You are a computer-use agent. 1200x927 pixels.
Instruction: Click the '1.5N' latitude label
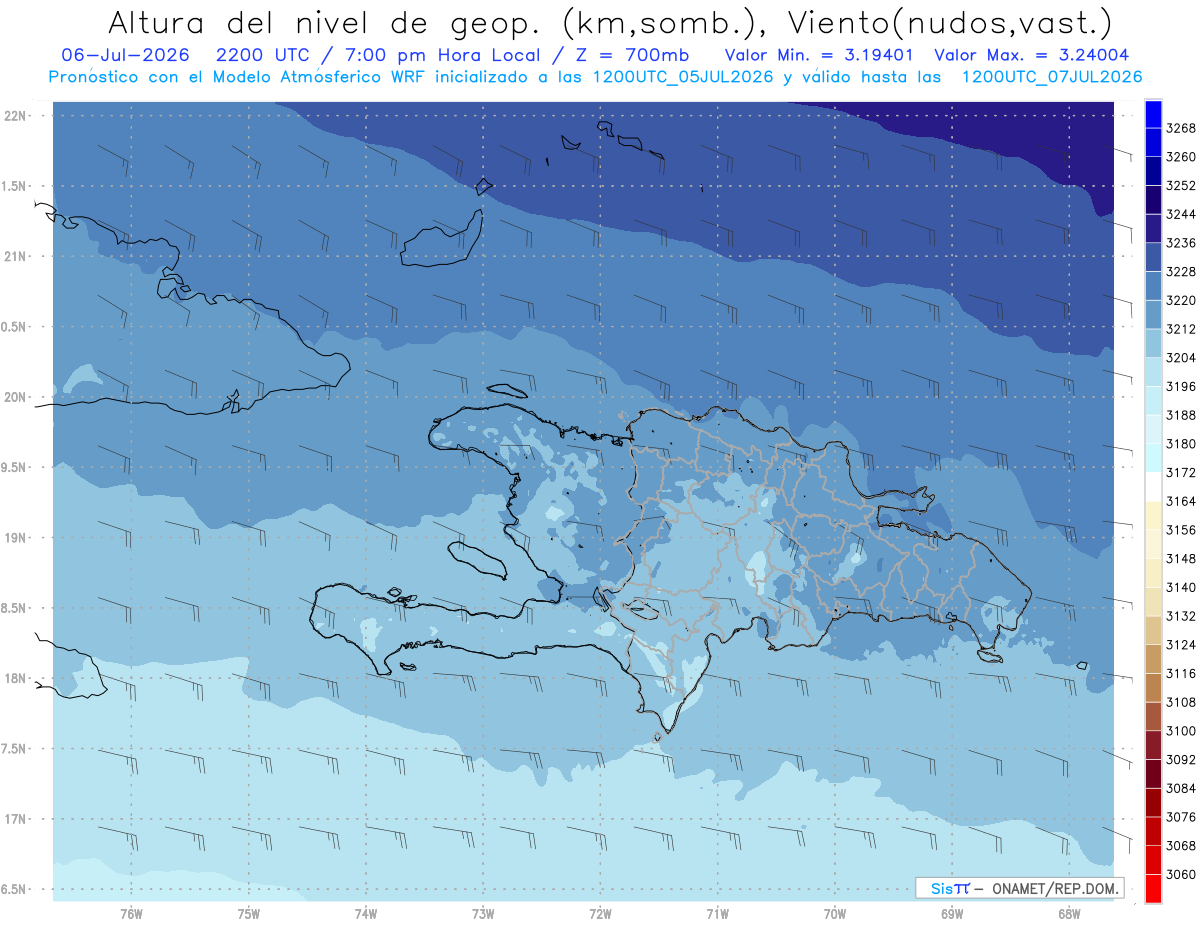tap(15, 186)
